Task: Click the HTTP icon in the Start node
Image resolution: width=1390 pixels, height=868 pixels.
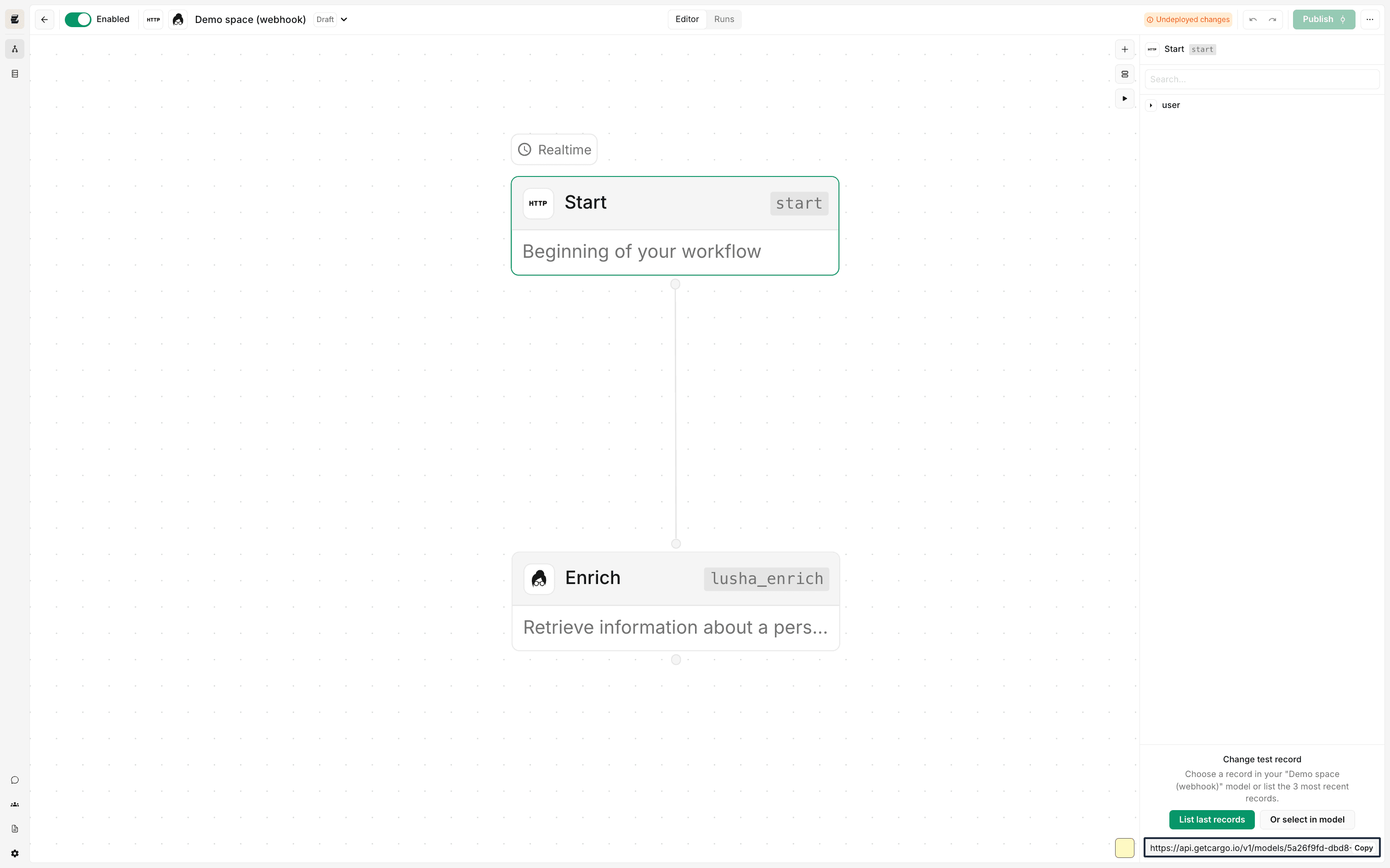Action: (x=538, y=203)
